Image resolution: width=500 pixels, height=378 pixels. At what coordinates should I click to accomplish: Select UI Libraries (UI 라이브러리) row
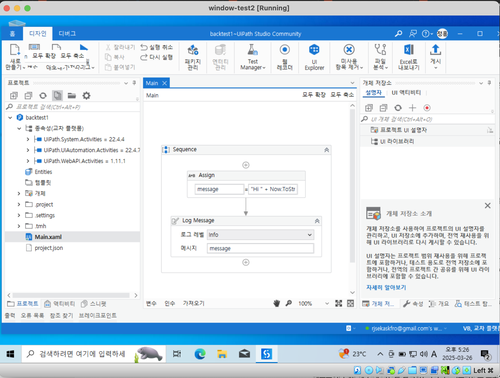427,141
